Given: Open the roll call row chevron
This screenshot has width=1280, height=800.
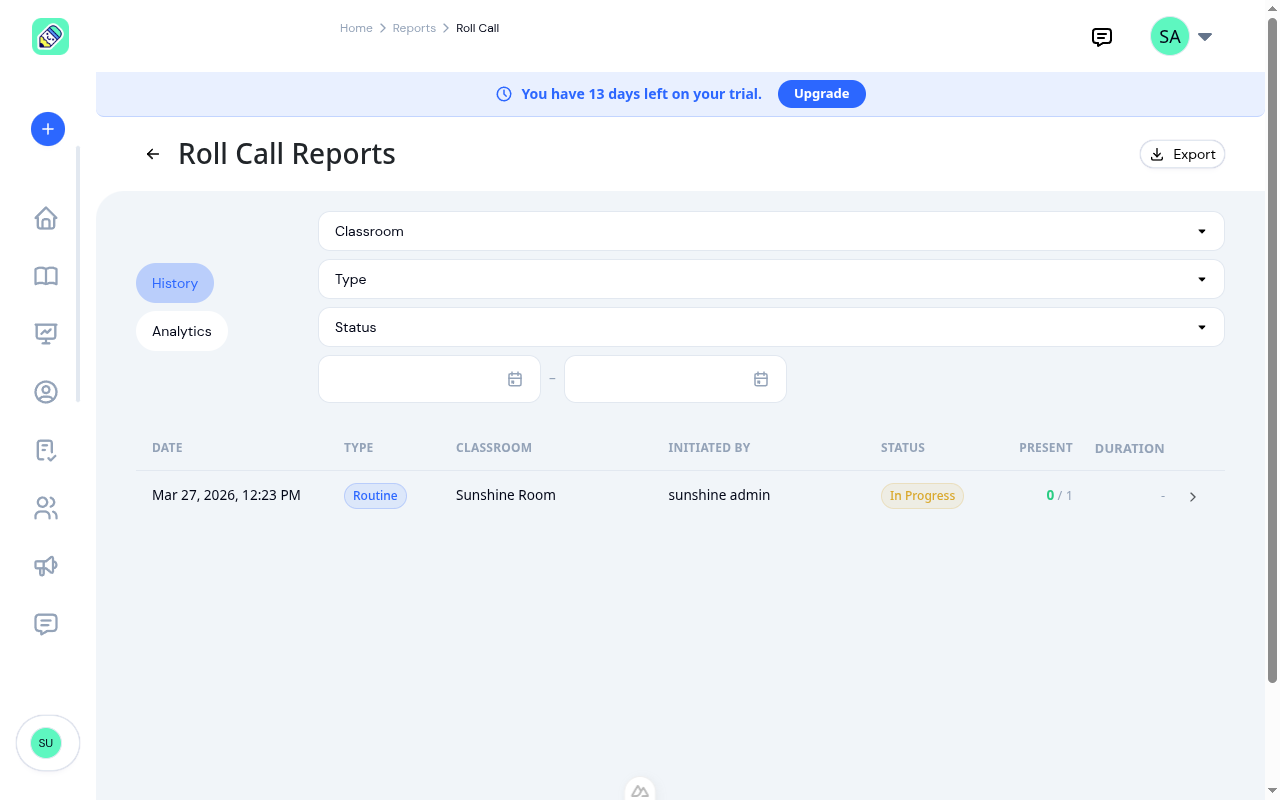Looking at the screenshot, I should [1193, 497].
